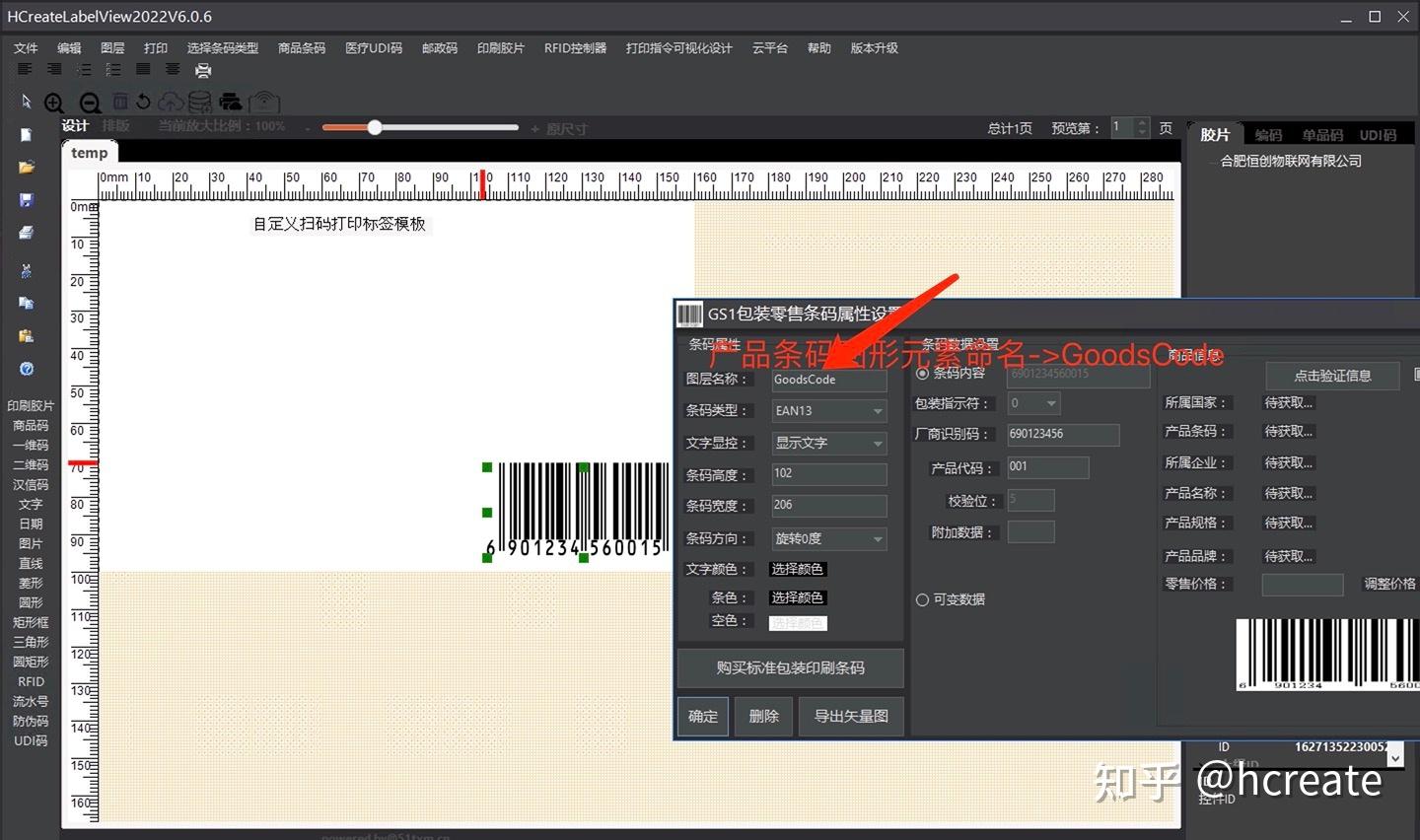Click the cloud upload icon in the toolbar

pyautogui.click(x=170, y=102)
